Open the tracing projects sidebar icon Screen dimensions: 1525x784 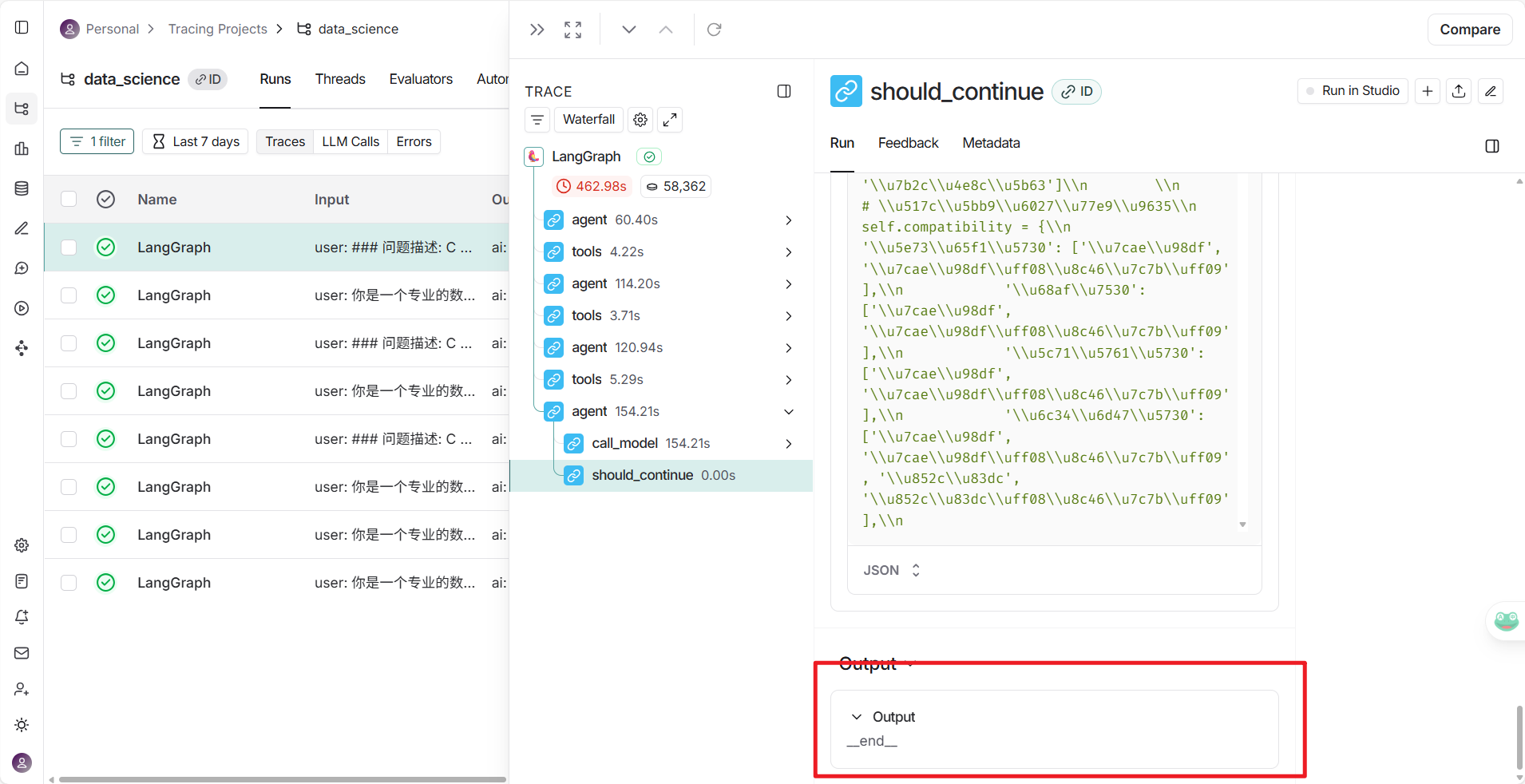pos(22,109)
